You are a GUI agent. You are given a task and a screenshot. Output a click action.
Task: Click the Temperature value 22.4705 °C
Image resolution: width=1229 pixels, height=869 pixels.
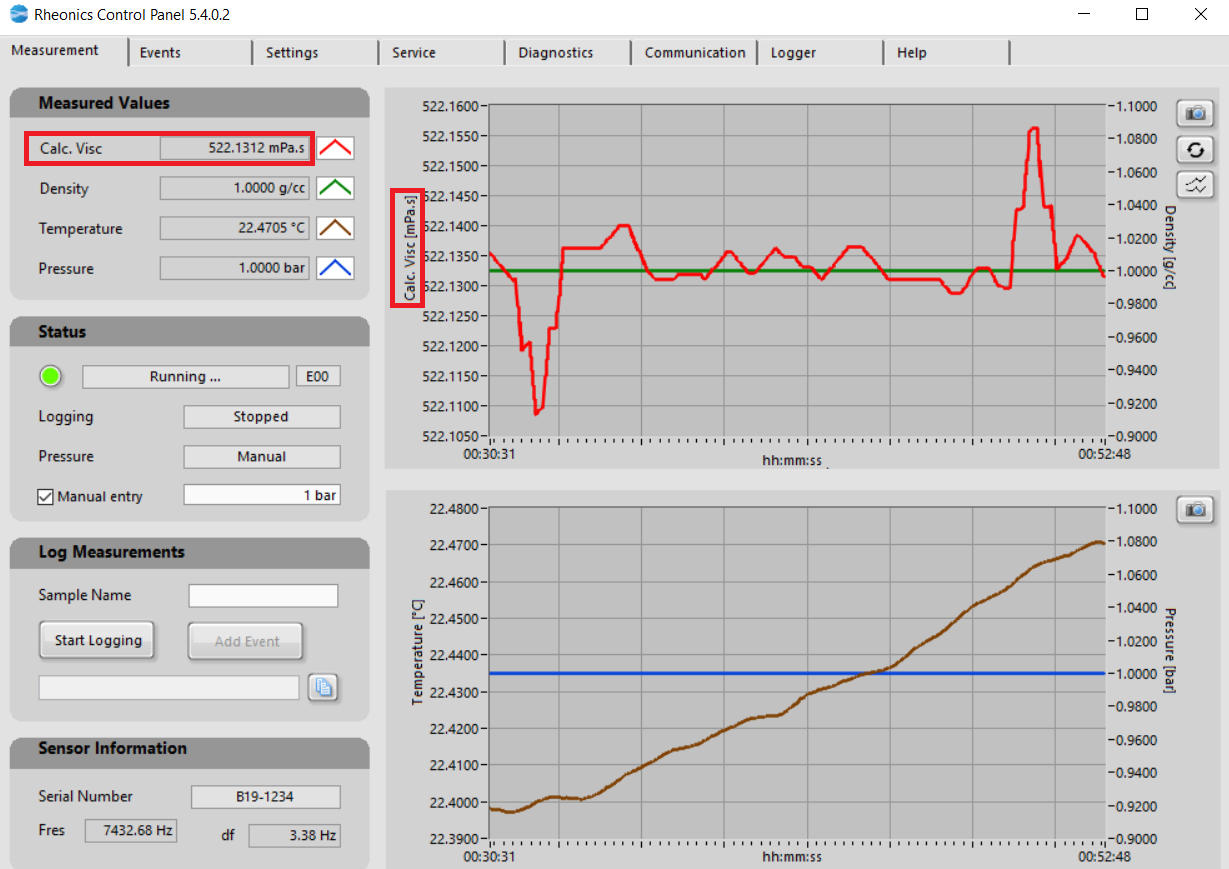click(x=235, y=228)
